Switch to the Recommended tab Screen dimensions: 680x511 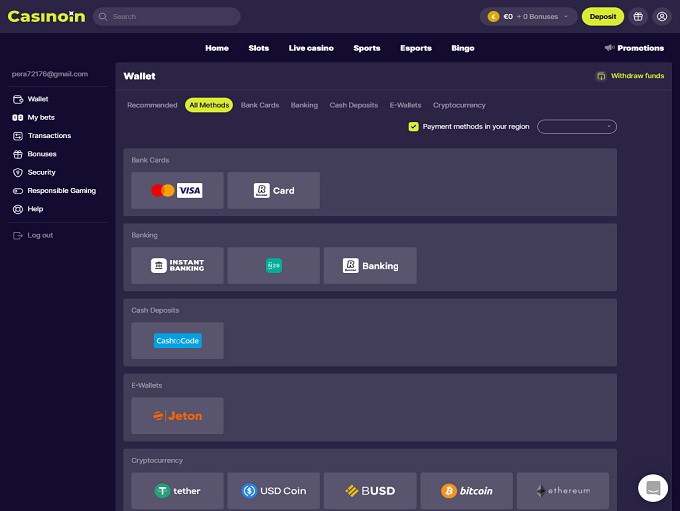152,105
